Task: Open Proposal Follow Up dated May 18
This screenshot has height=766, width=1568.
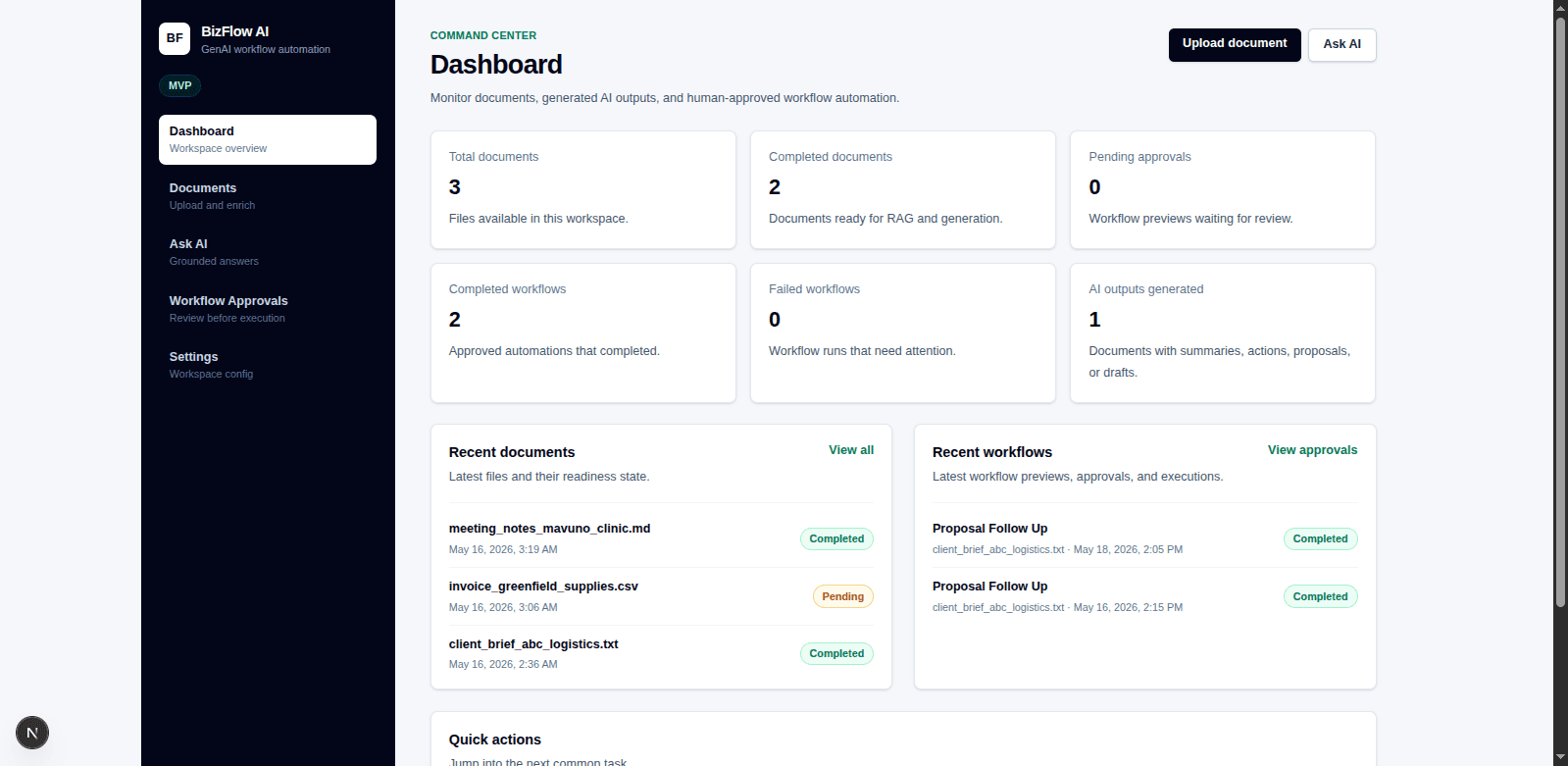Action: pyautogui.click(x=989, y=529)
